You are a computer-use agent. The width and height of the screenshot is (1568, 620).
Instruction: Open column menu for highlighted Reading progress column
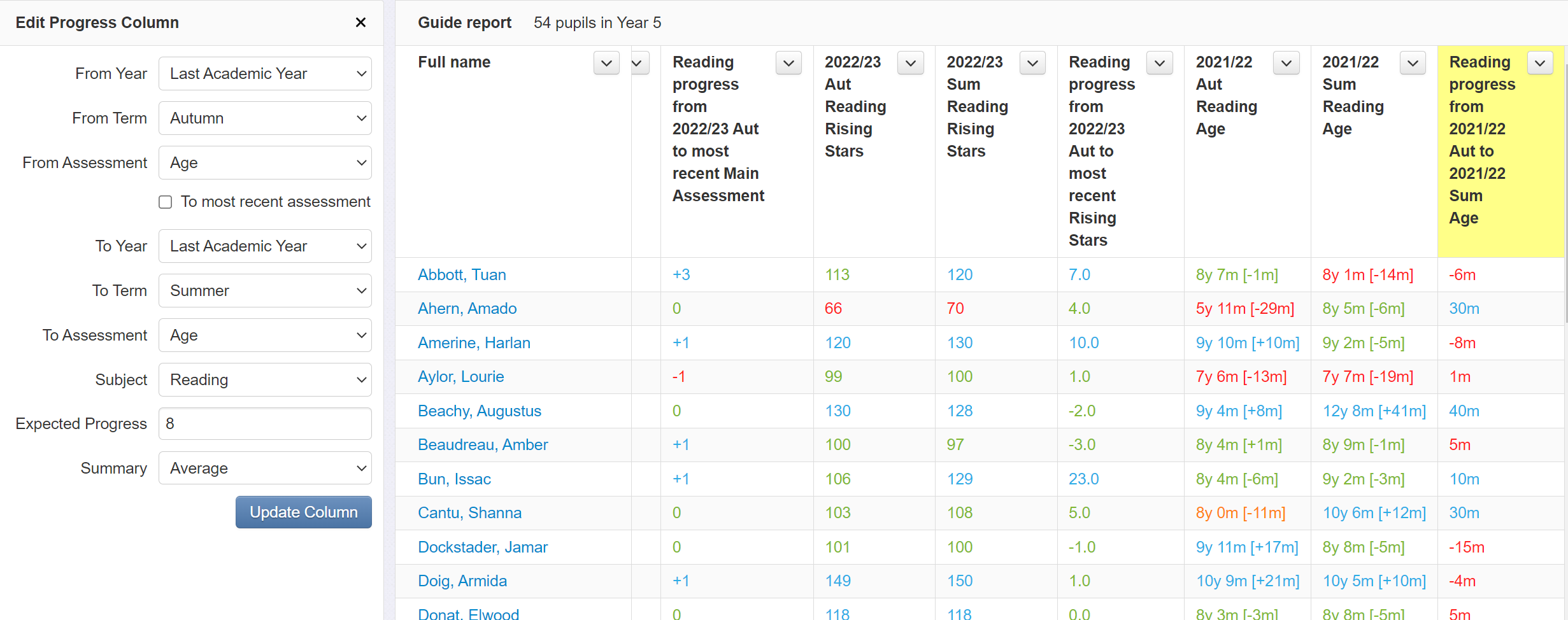click(1540, 63)
